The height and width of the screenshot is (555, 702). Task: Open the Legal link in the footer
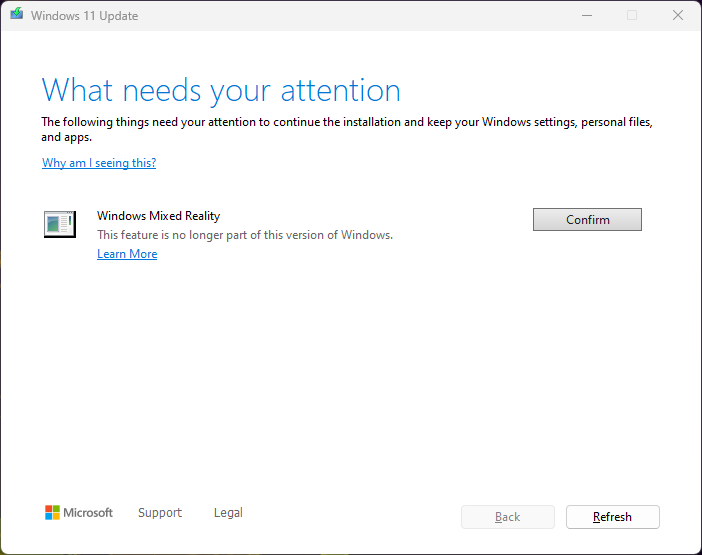[x=228, y=512]
